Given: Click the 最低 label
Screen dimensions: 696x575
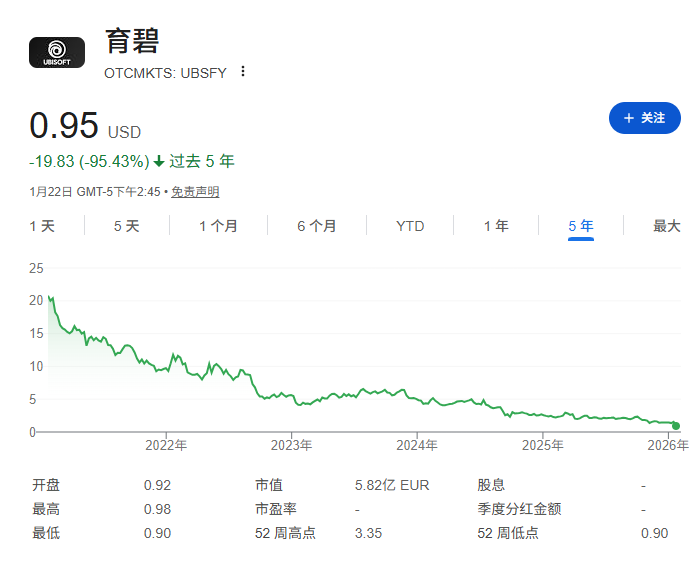Looking at the screenshot, I should 46,533.
